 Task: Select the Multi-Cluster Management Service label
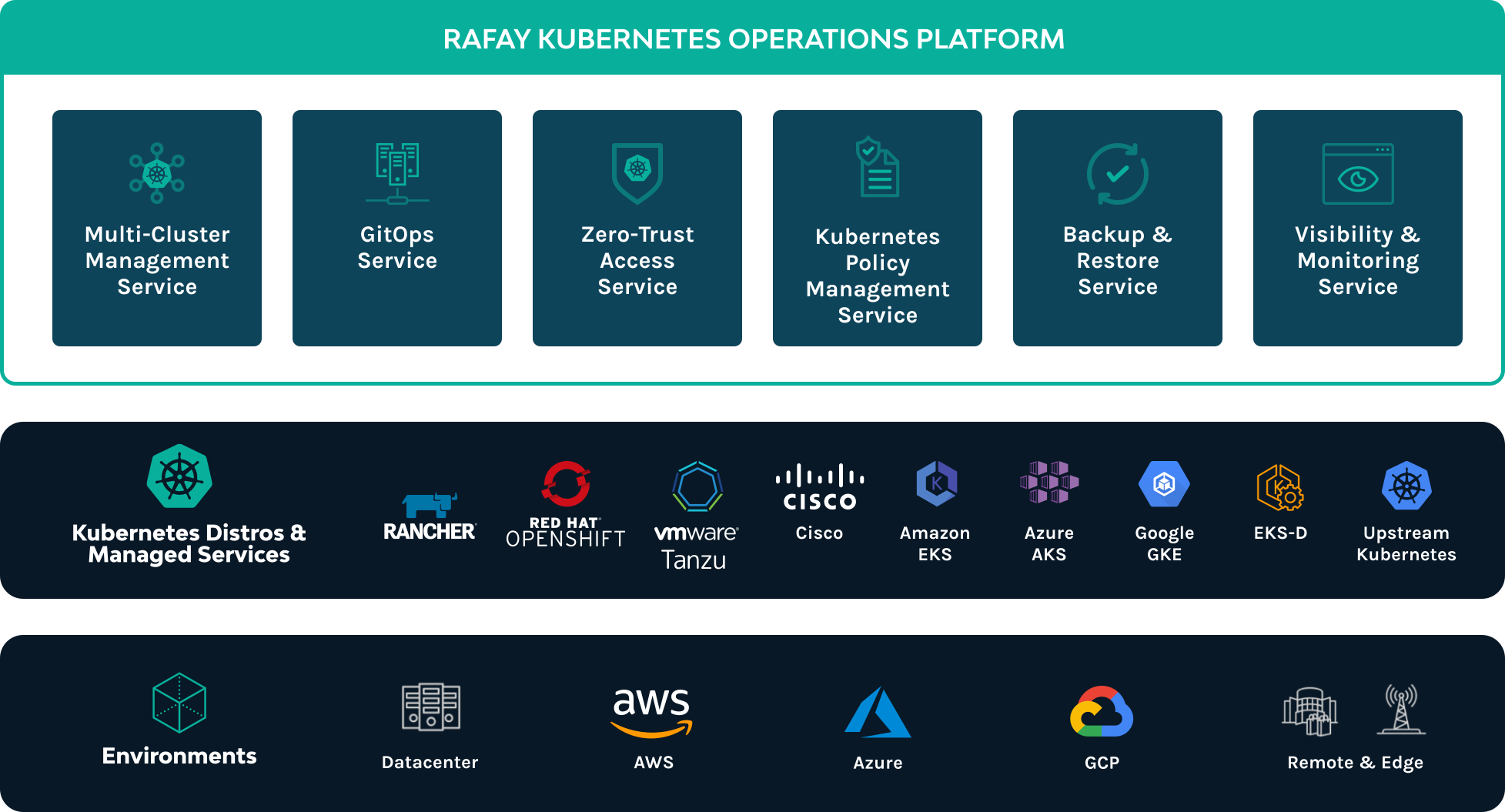pyautogui.click(x=157, y=260)
